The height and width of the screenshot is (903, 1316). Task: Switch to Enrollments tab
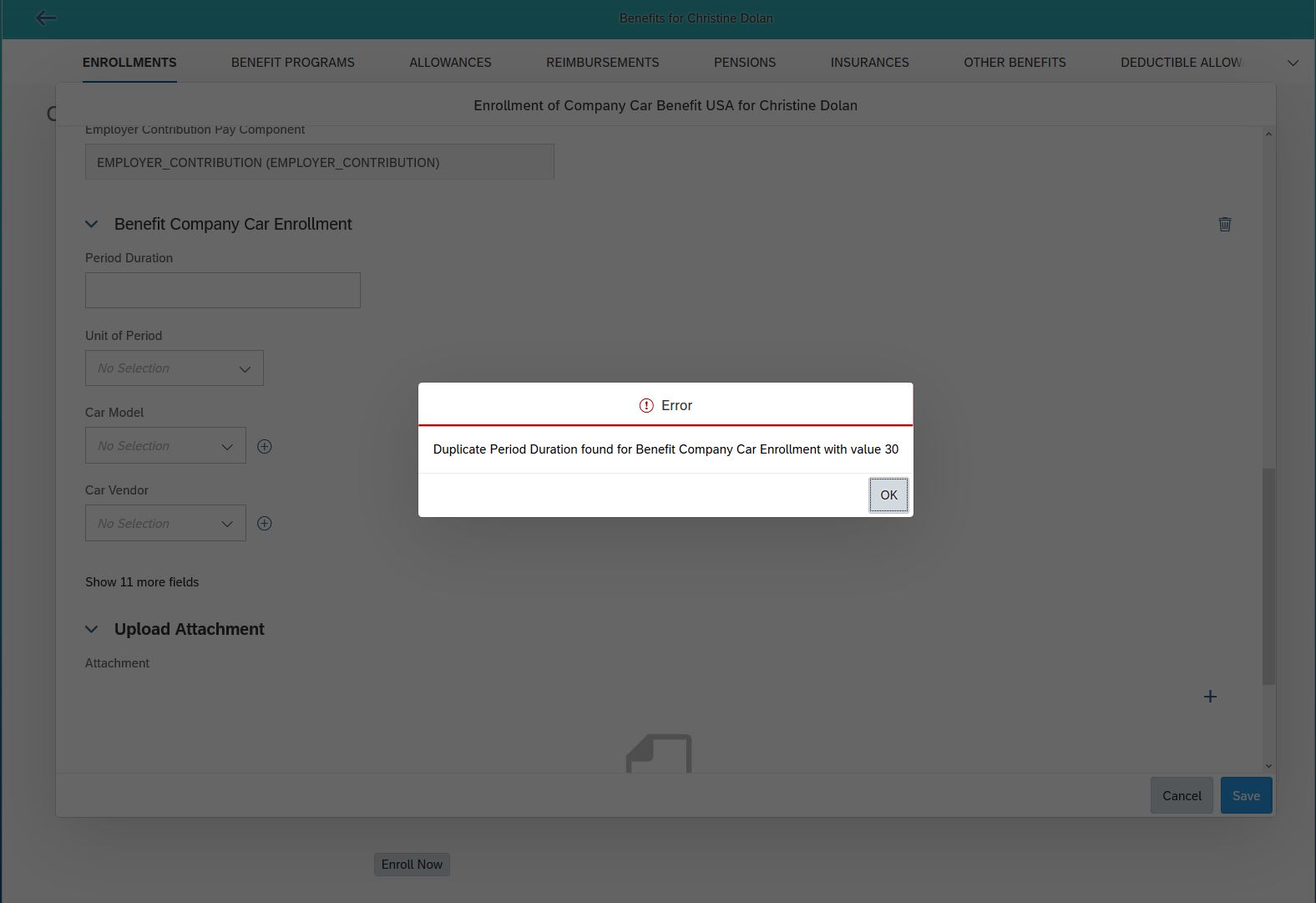(129, 63)
